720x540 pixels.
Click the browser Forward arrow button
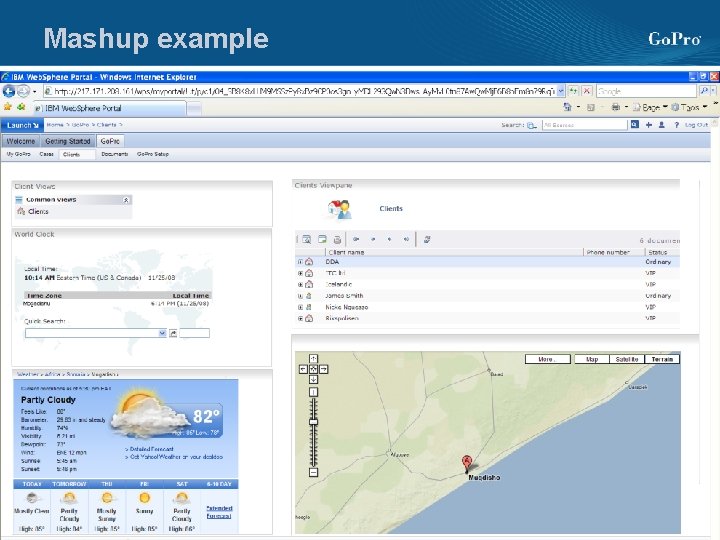coord(23,91)
